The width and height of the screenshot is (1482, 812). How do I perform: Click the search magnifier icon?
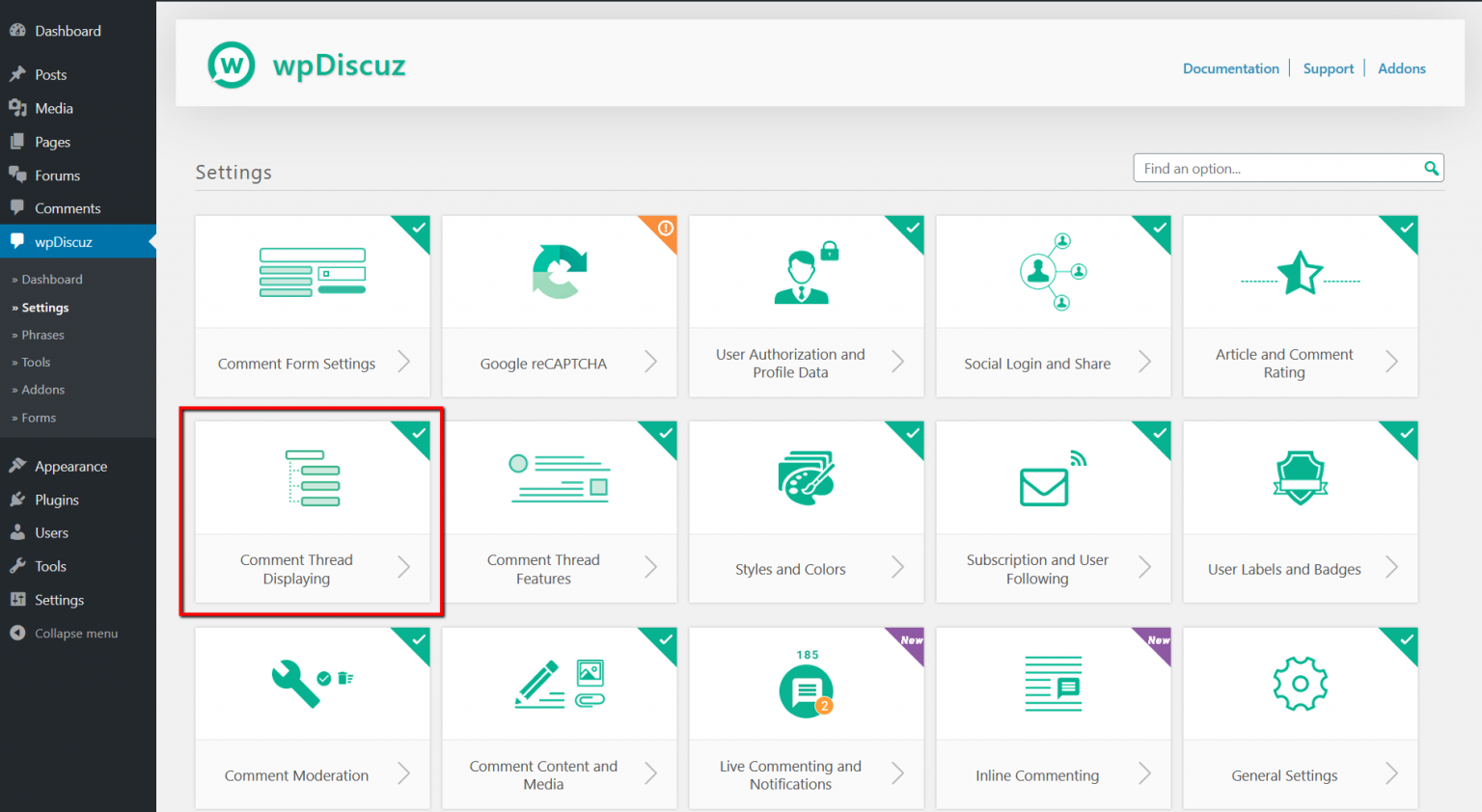click(x=1432, y=169)
